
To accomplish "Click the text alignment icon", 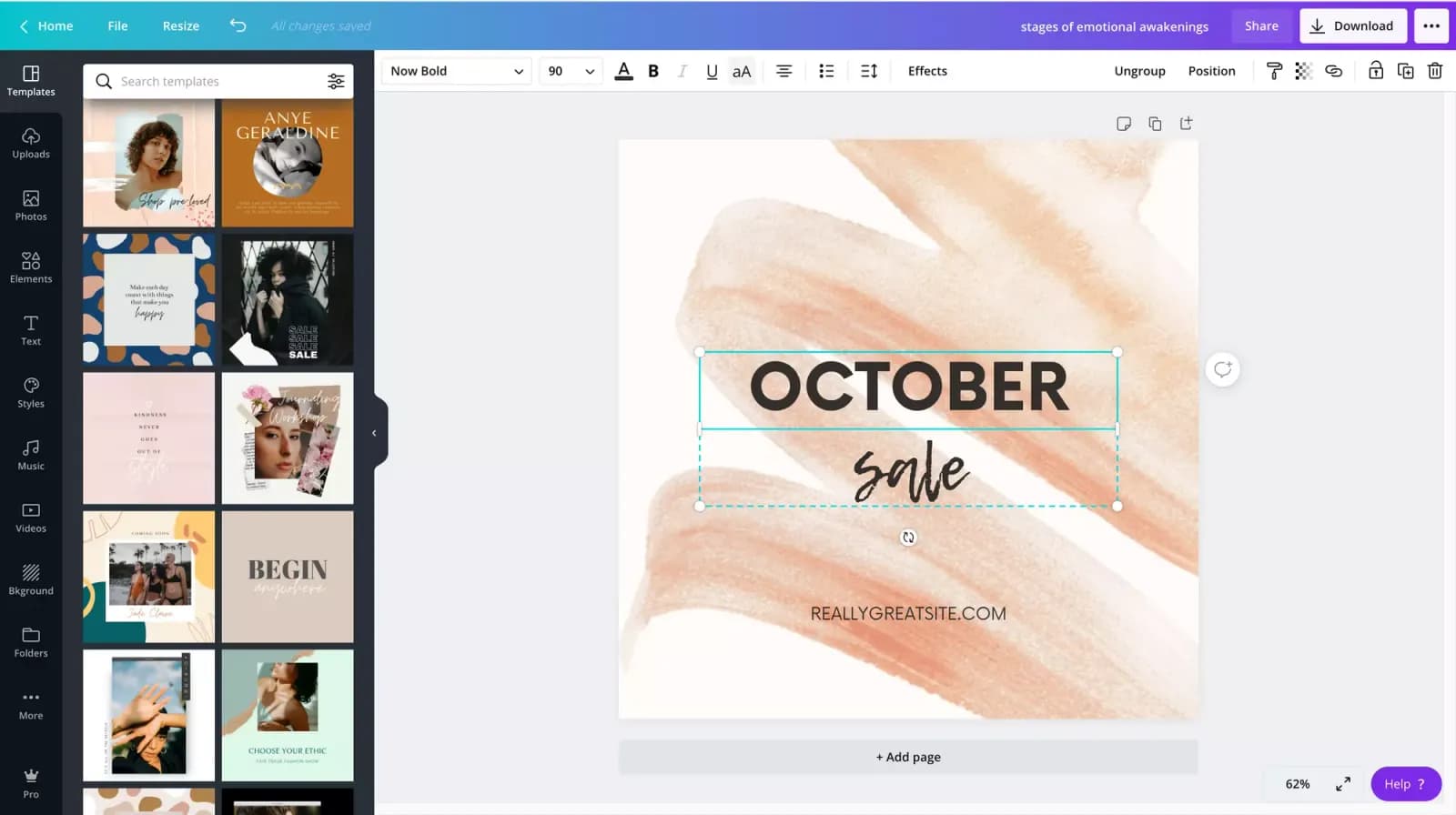I will (x=784, y=71).
